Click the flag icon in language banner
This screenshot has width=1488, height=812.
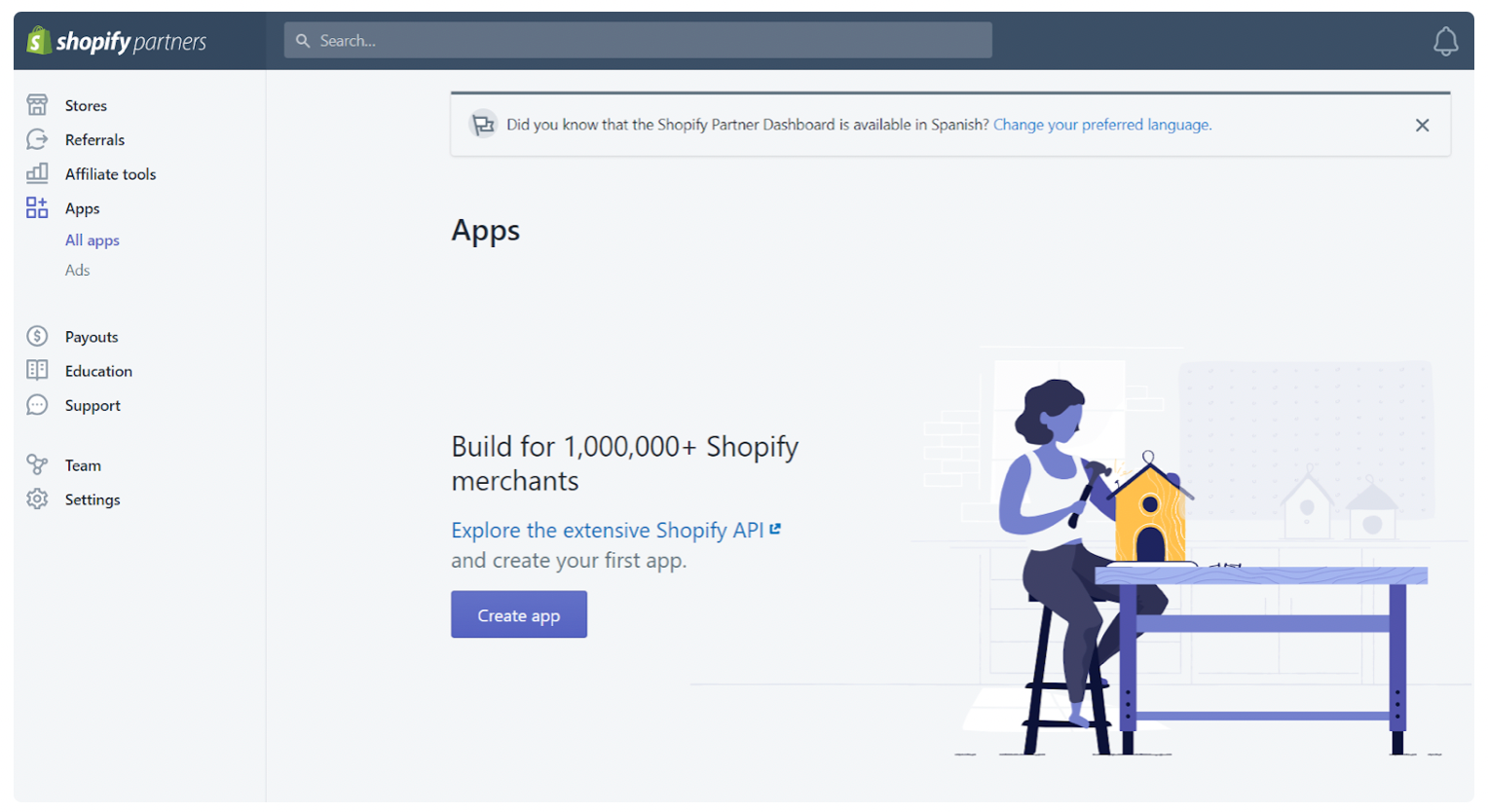coord(483,125)
